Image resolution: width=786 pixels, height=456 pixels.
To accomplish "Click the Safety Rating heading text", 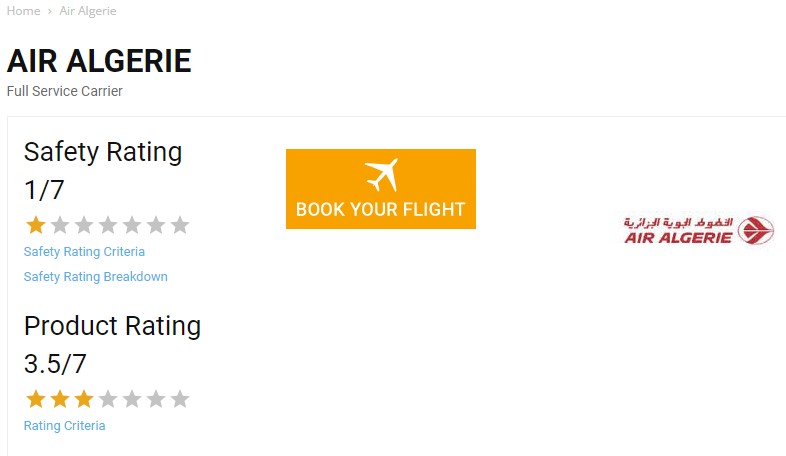I will pos(103,152).
